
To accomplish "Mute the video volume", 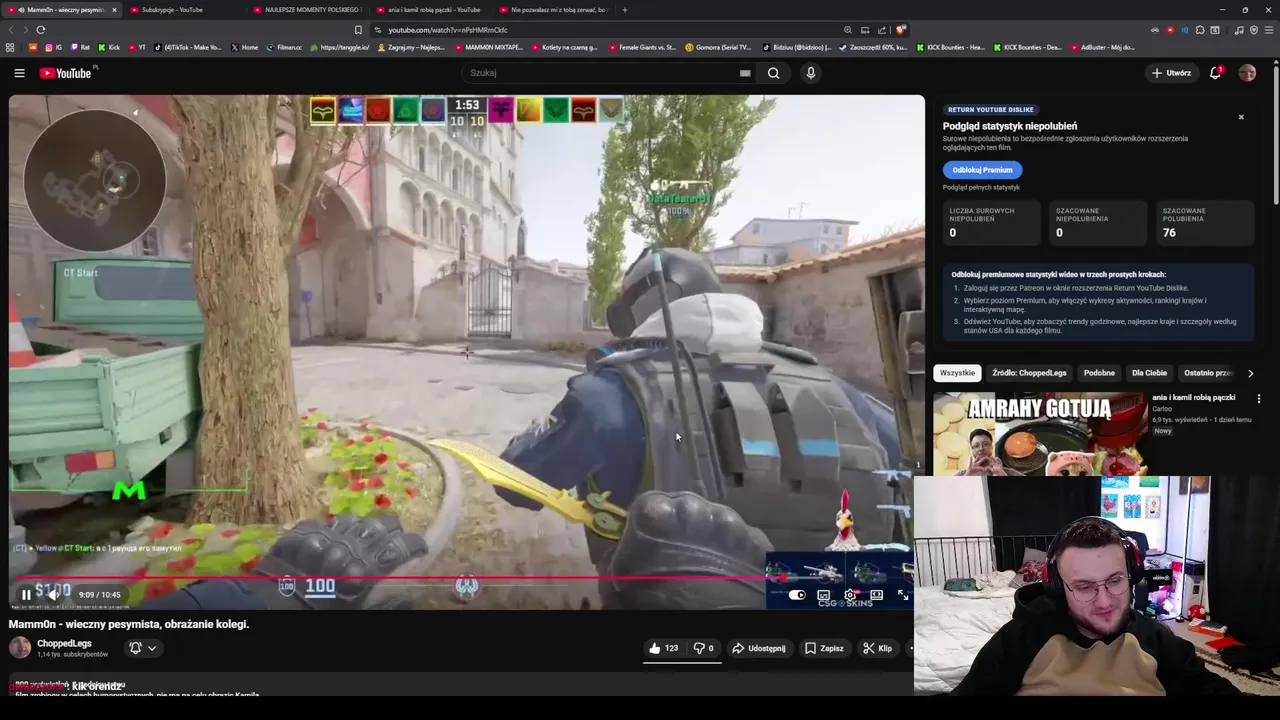I will (x=53, y=595).
